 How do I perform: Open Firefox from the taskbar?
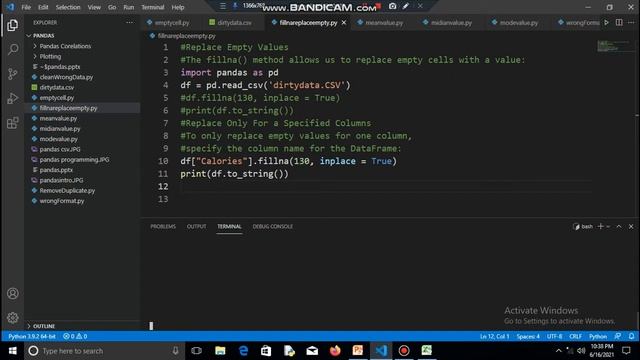coord(335,351)
